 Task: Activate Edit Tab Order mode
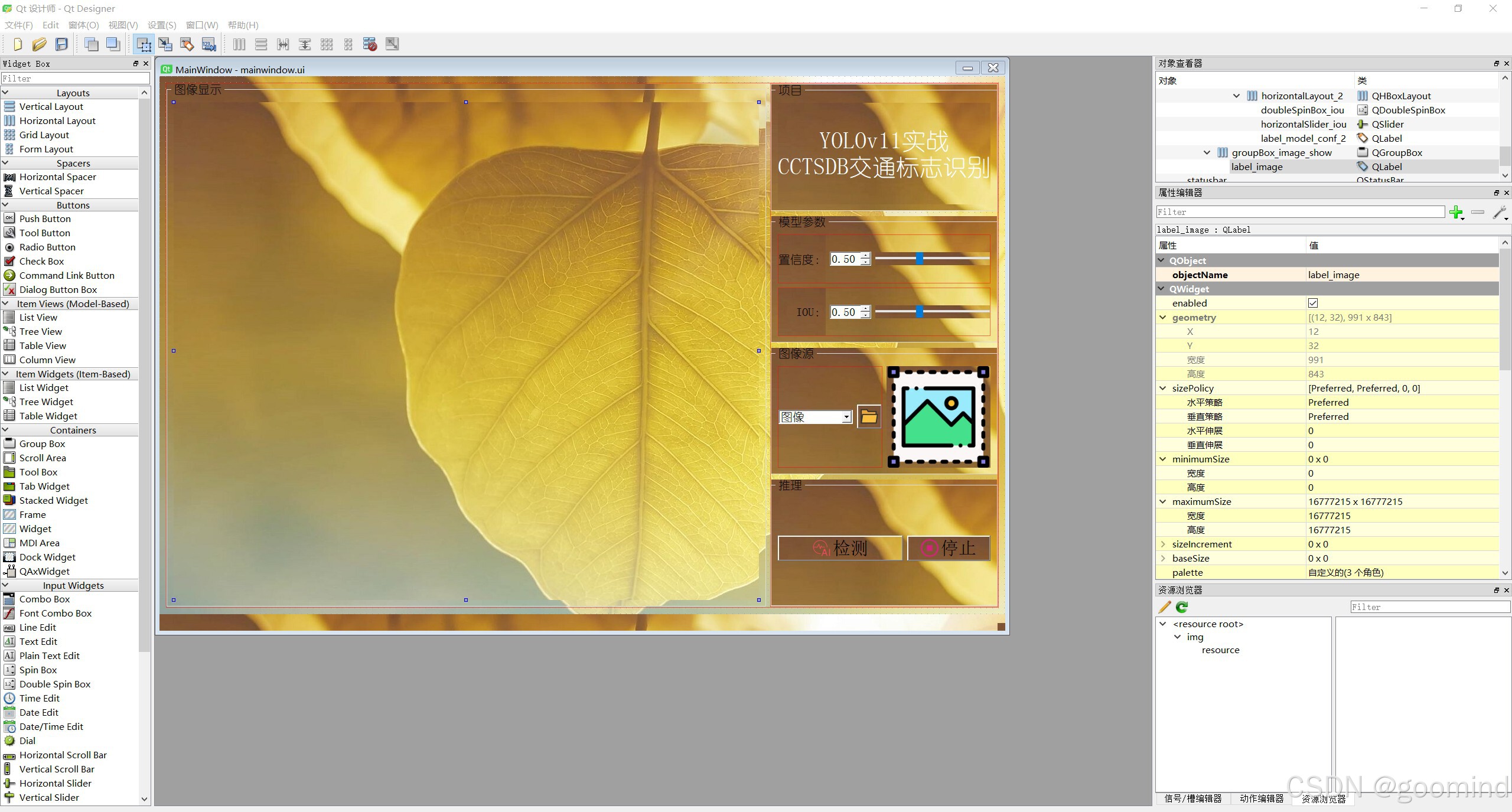click(208, 44)
